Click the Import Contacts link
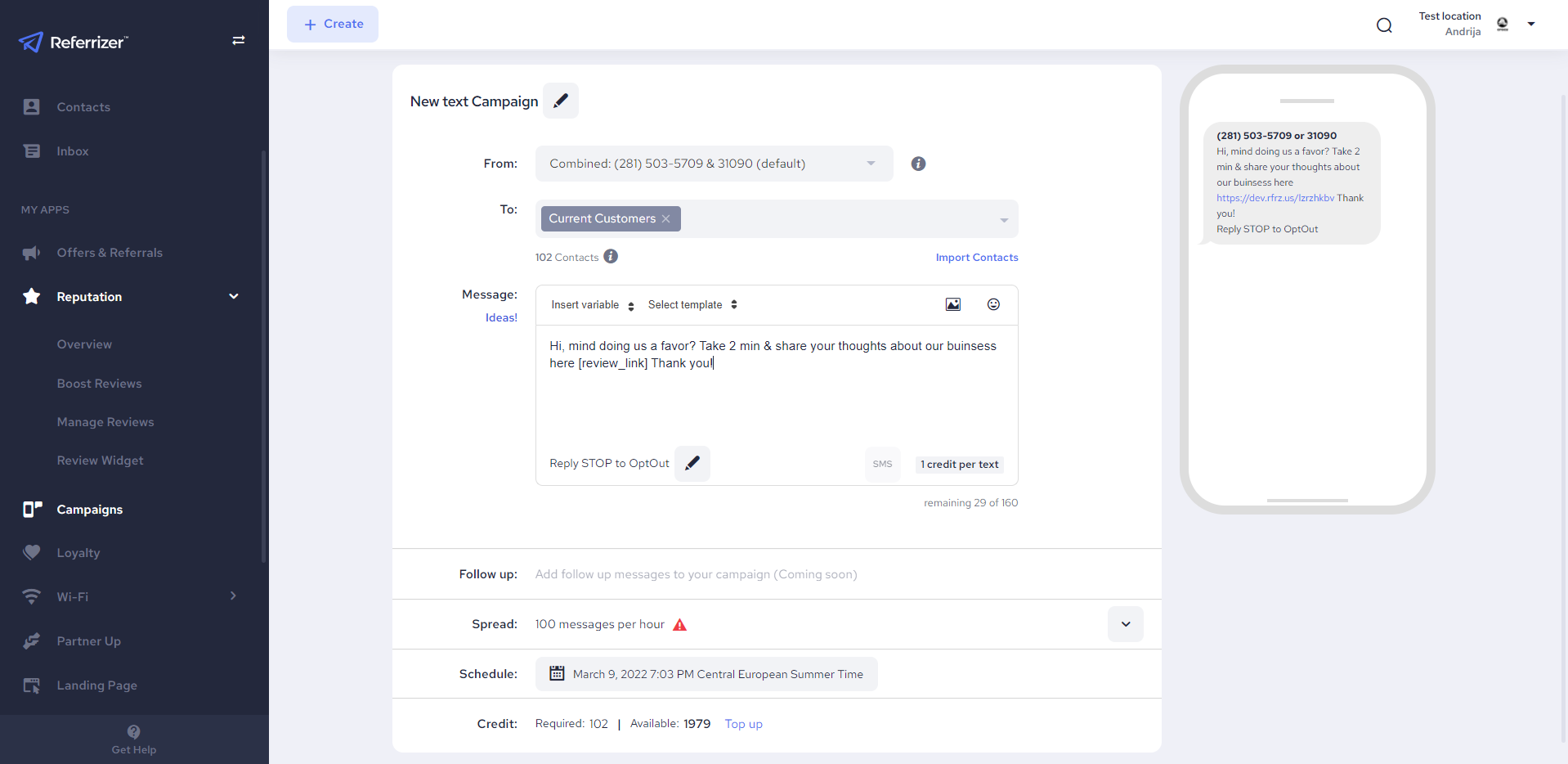1568x764 pixels. (976, 258)
